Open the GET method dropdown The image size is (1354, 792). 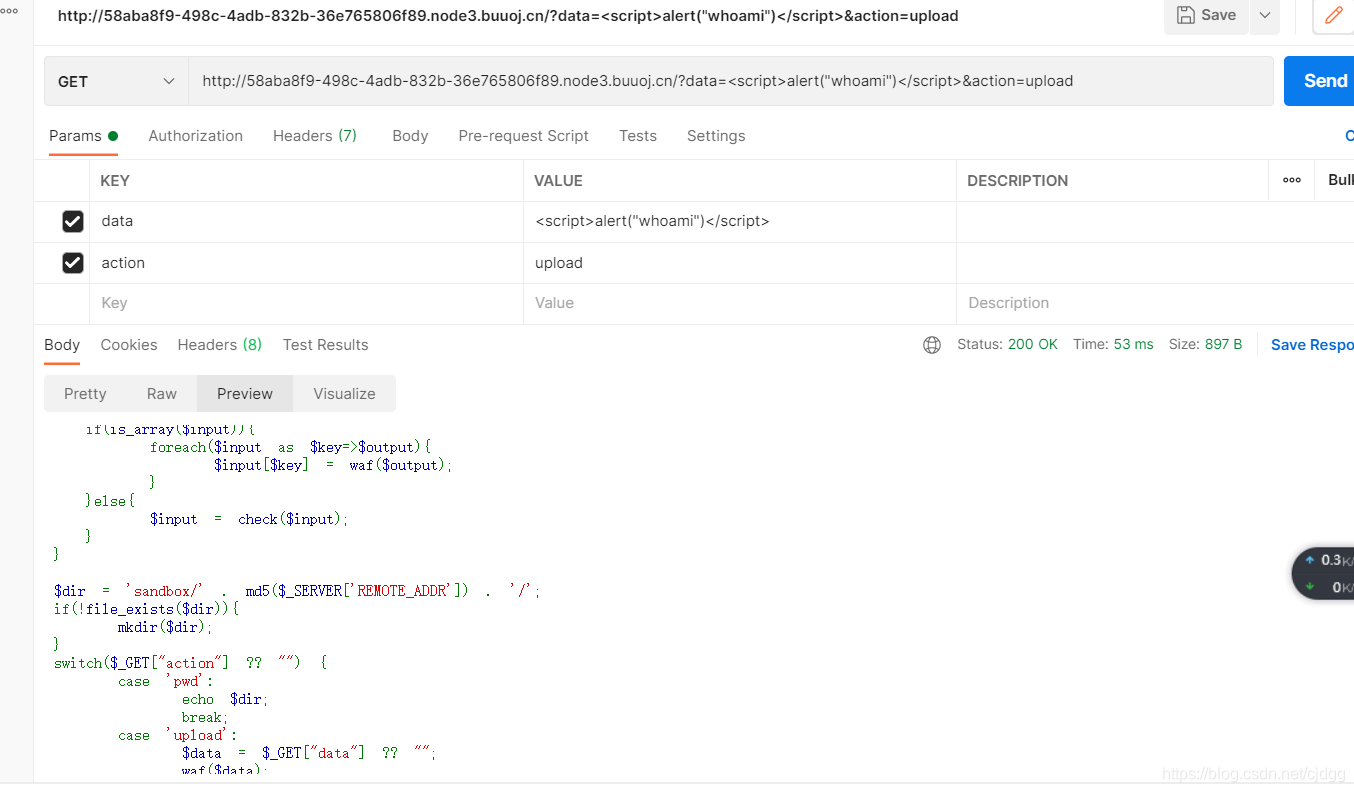point(116,81)
